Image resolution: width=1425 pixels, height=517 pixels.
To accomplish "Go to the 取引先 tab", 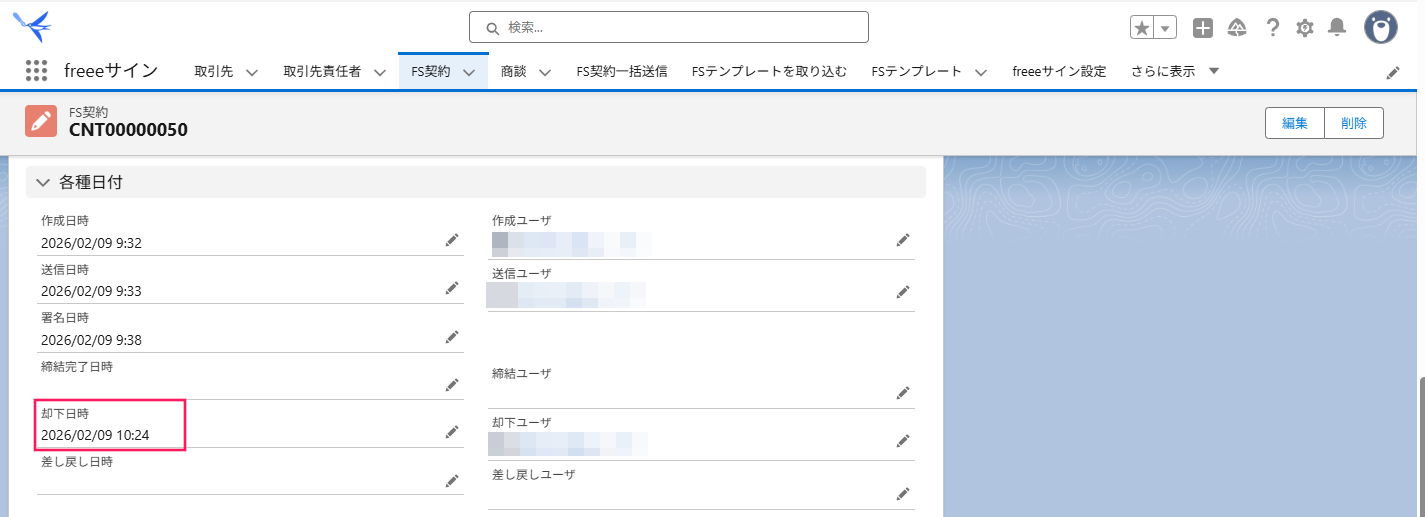I will click(x=213, y=71).
